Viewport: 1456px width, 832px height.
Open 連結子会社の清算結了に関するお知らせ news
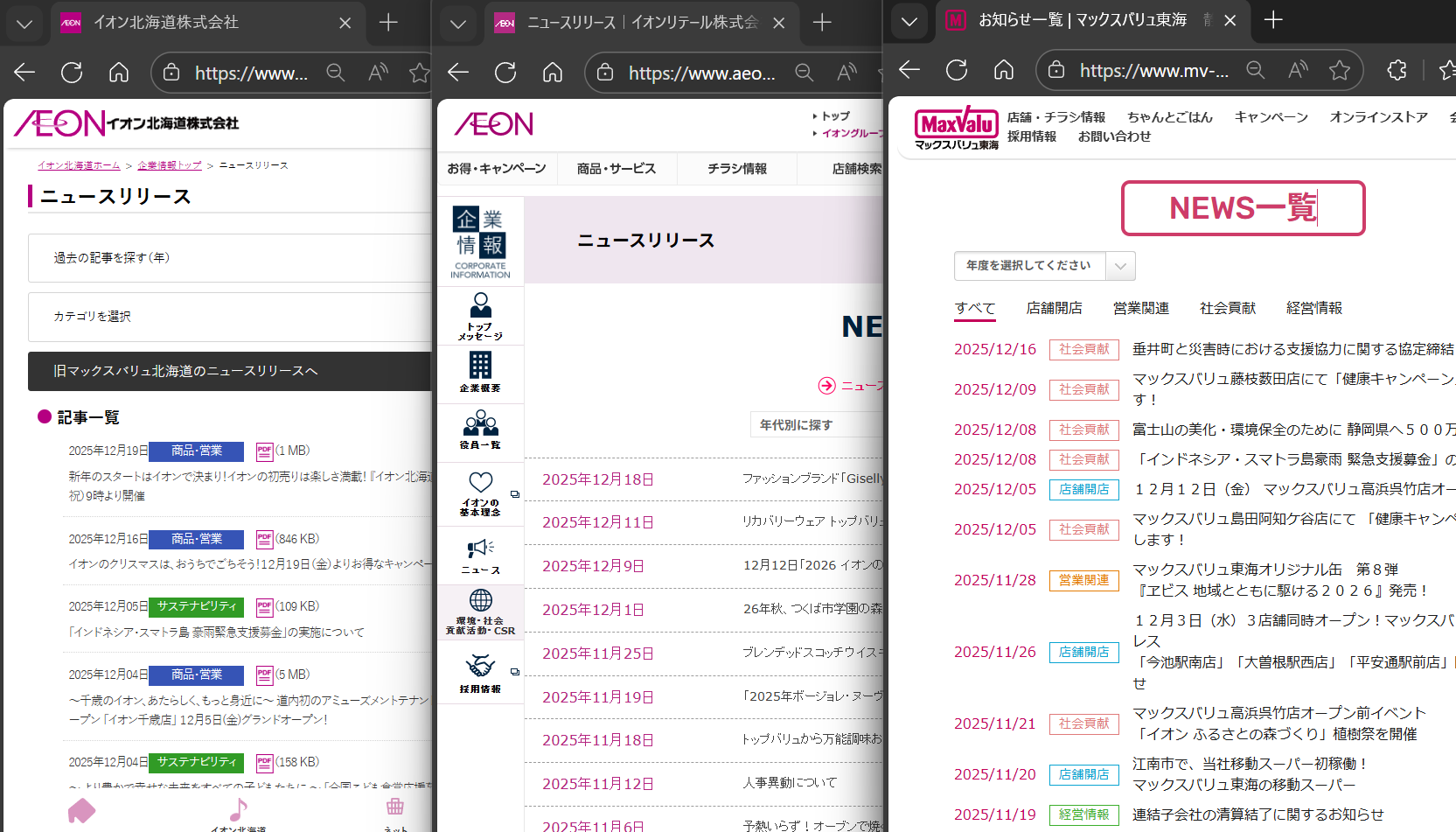(1258, 815)
